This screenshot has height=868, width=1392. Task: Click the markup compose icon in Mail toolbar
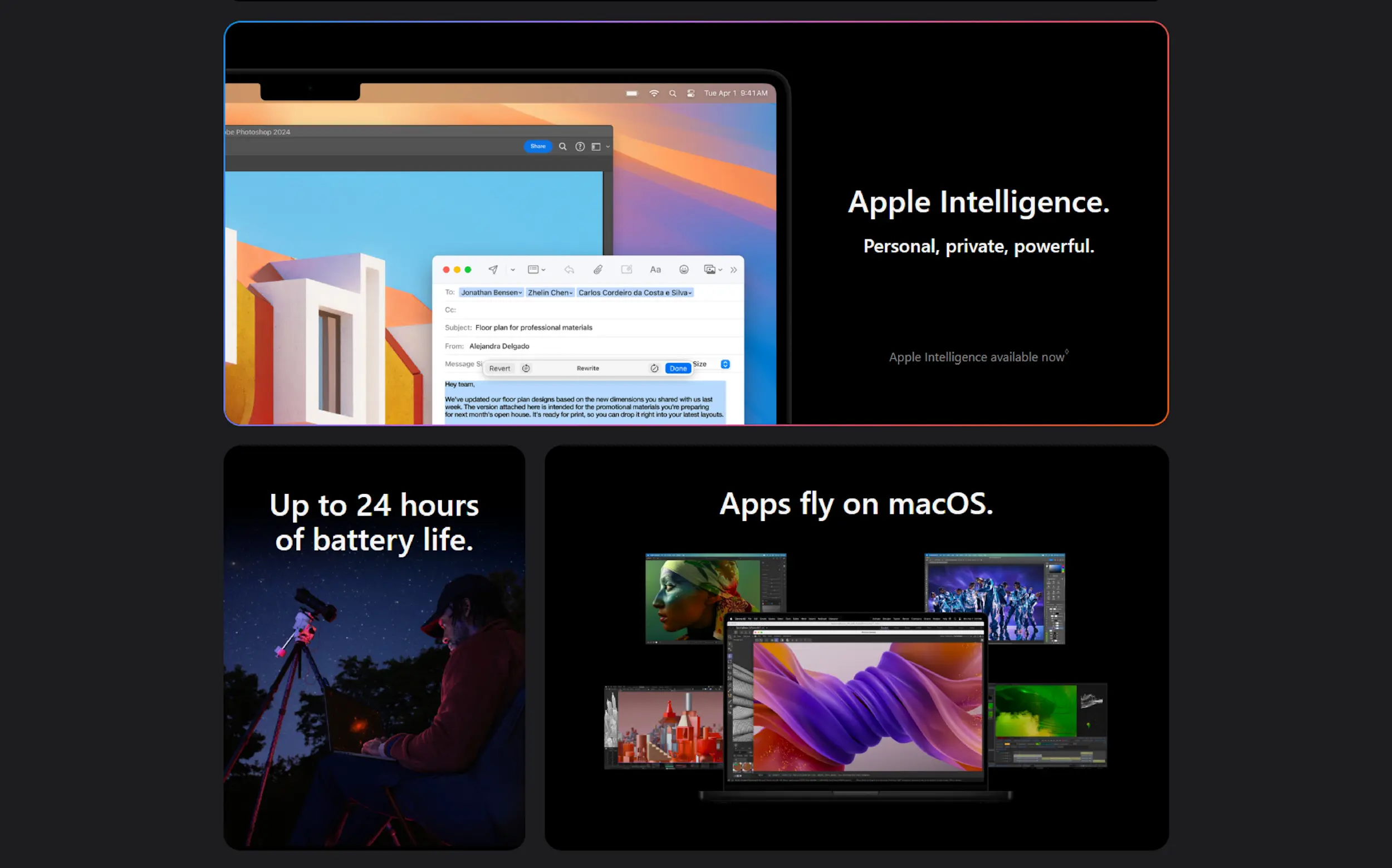click(x=627, y=270)
